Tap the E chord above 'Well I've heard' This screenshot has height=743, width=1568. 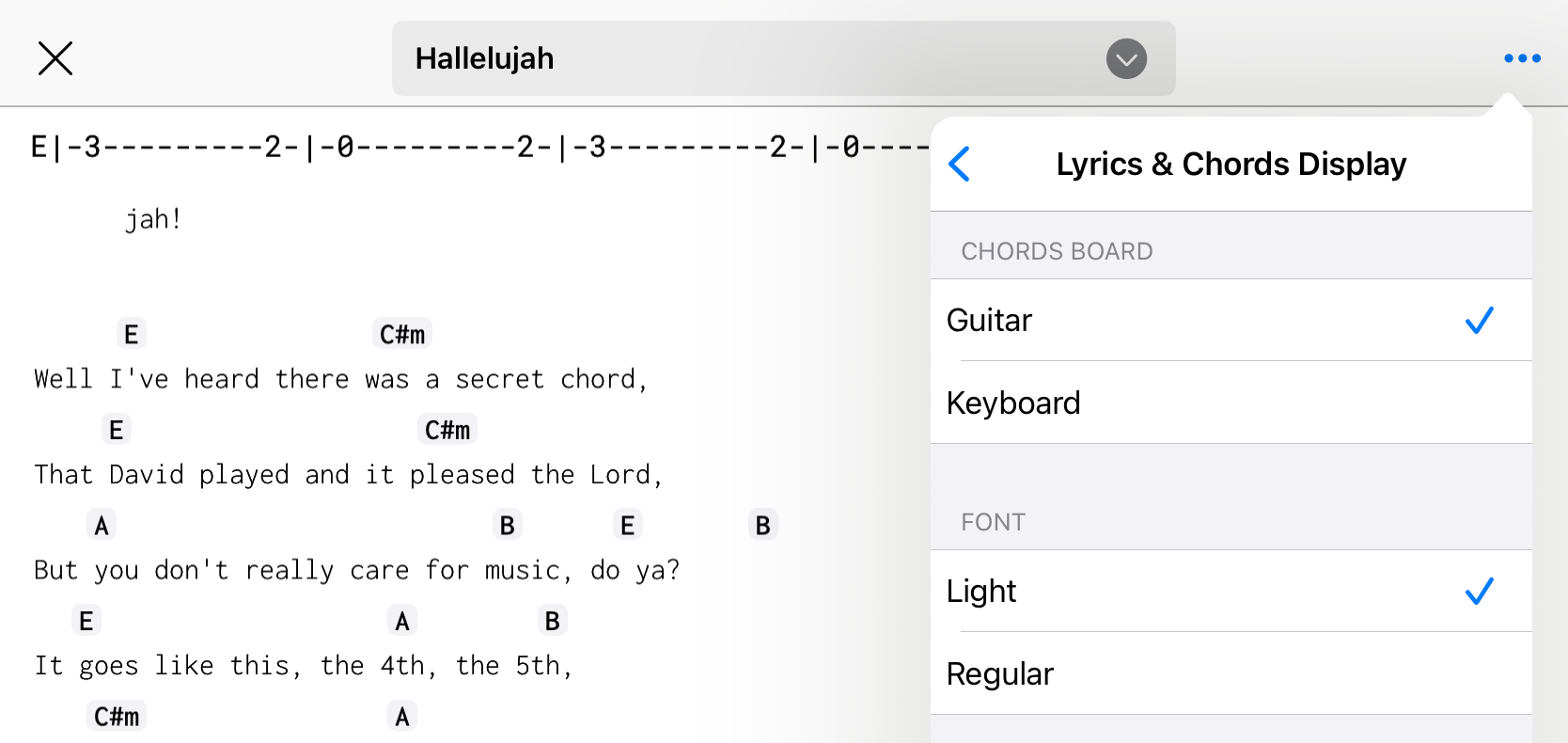pyautogui.click(x=132, y=334)
